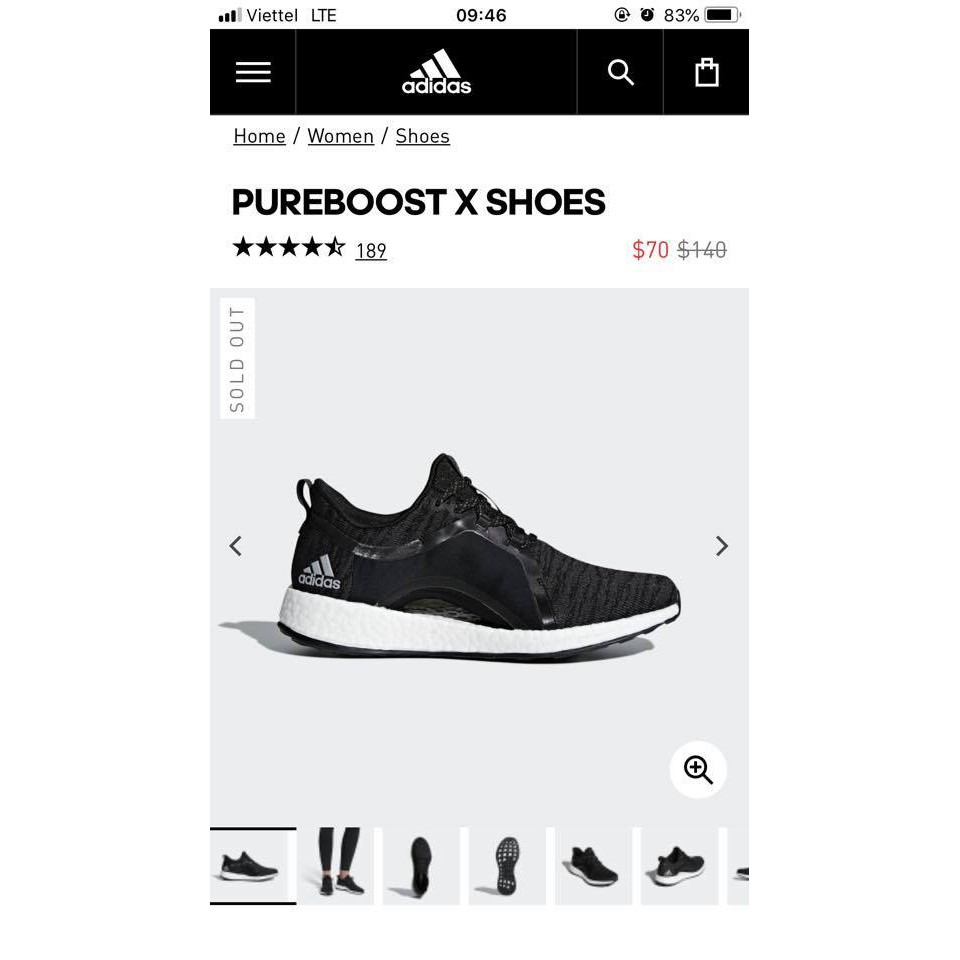
Task: Tap the battery status icon
Action: click(722, 15)
